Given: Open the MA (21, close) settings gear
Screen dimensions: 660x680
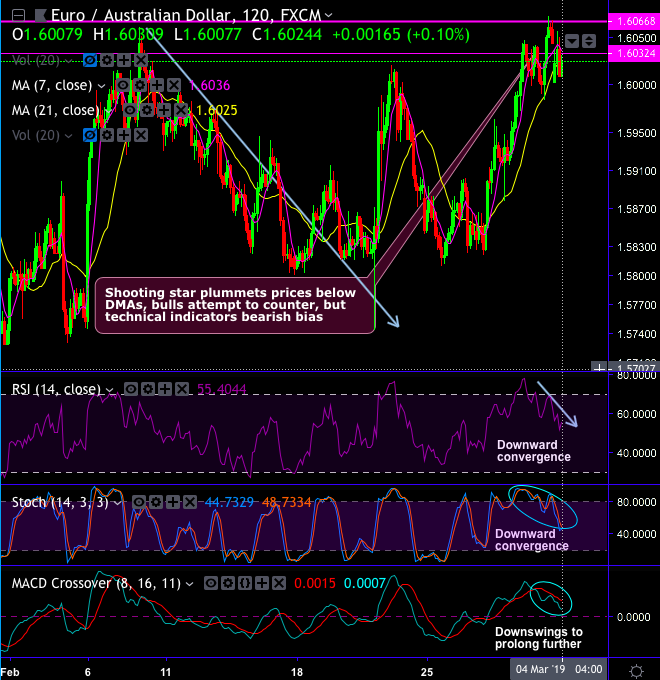Looking at the screenshot, I should coord(147,110).
